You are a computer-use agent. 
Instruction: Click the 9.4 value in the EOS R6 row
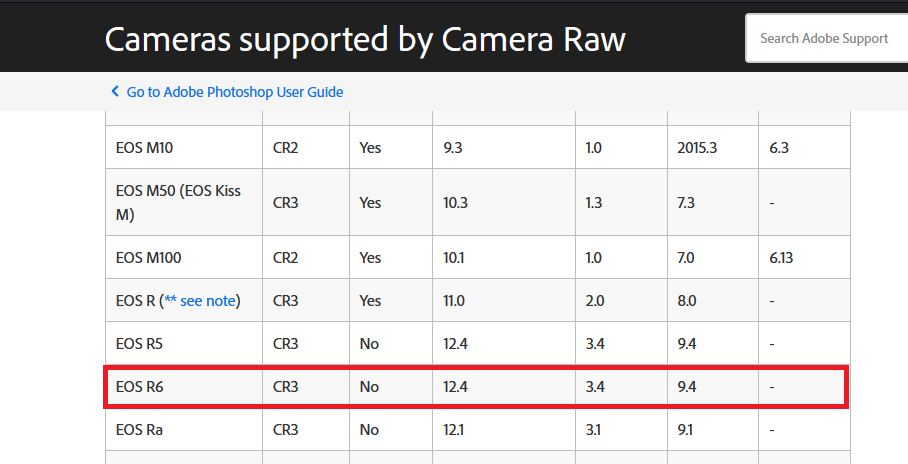(687, 387)
